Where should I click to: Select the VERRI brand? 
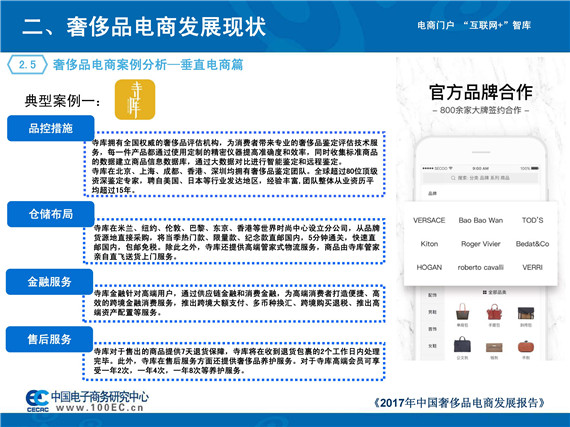click(532, 267)
